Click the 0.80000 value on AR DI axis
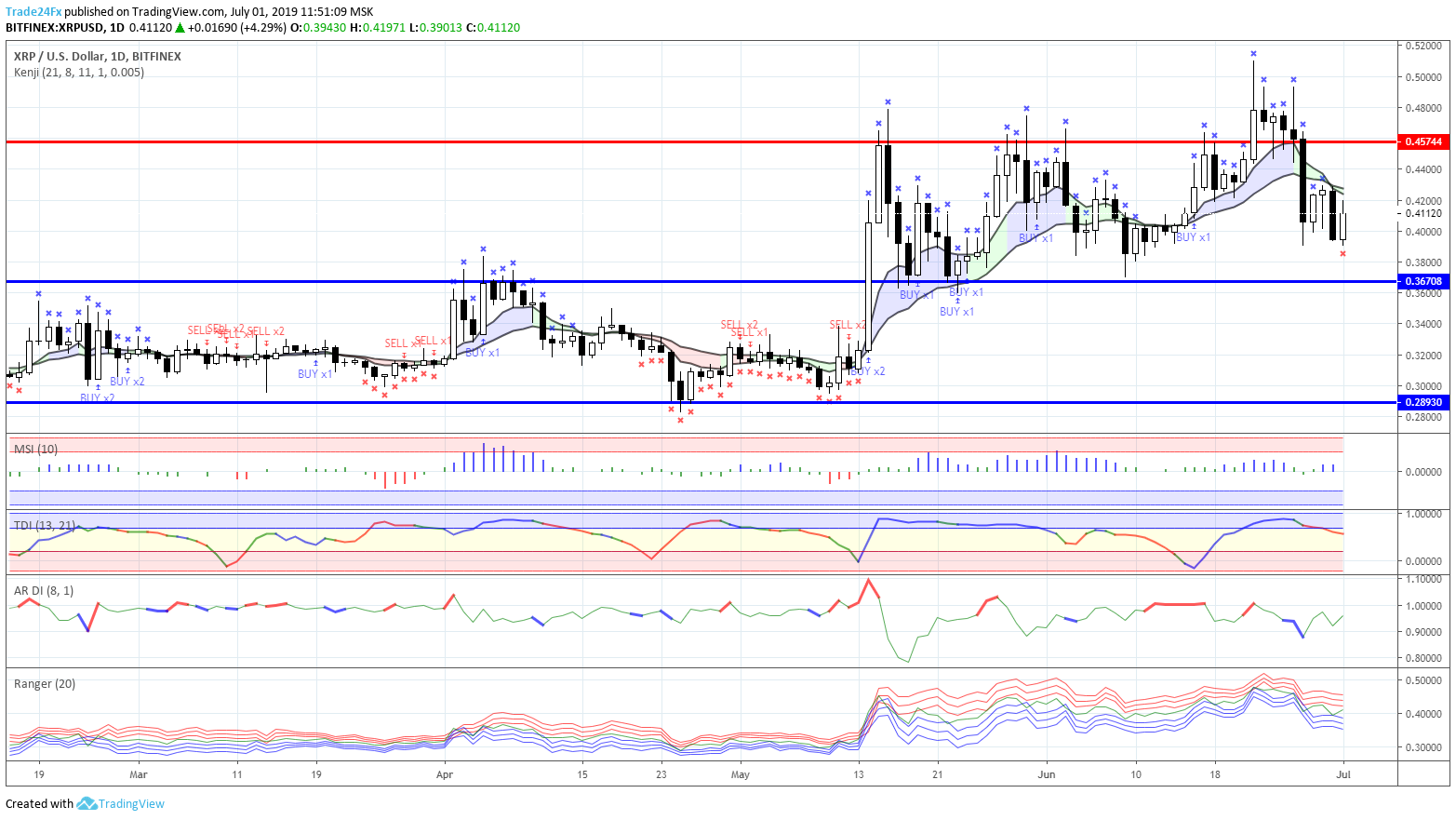1456x820 pixels. pyautogui.click(x=1423, y=658)
